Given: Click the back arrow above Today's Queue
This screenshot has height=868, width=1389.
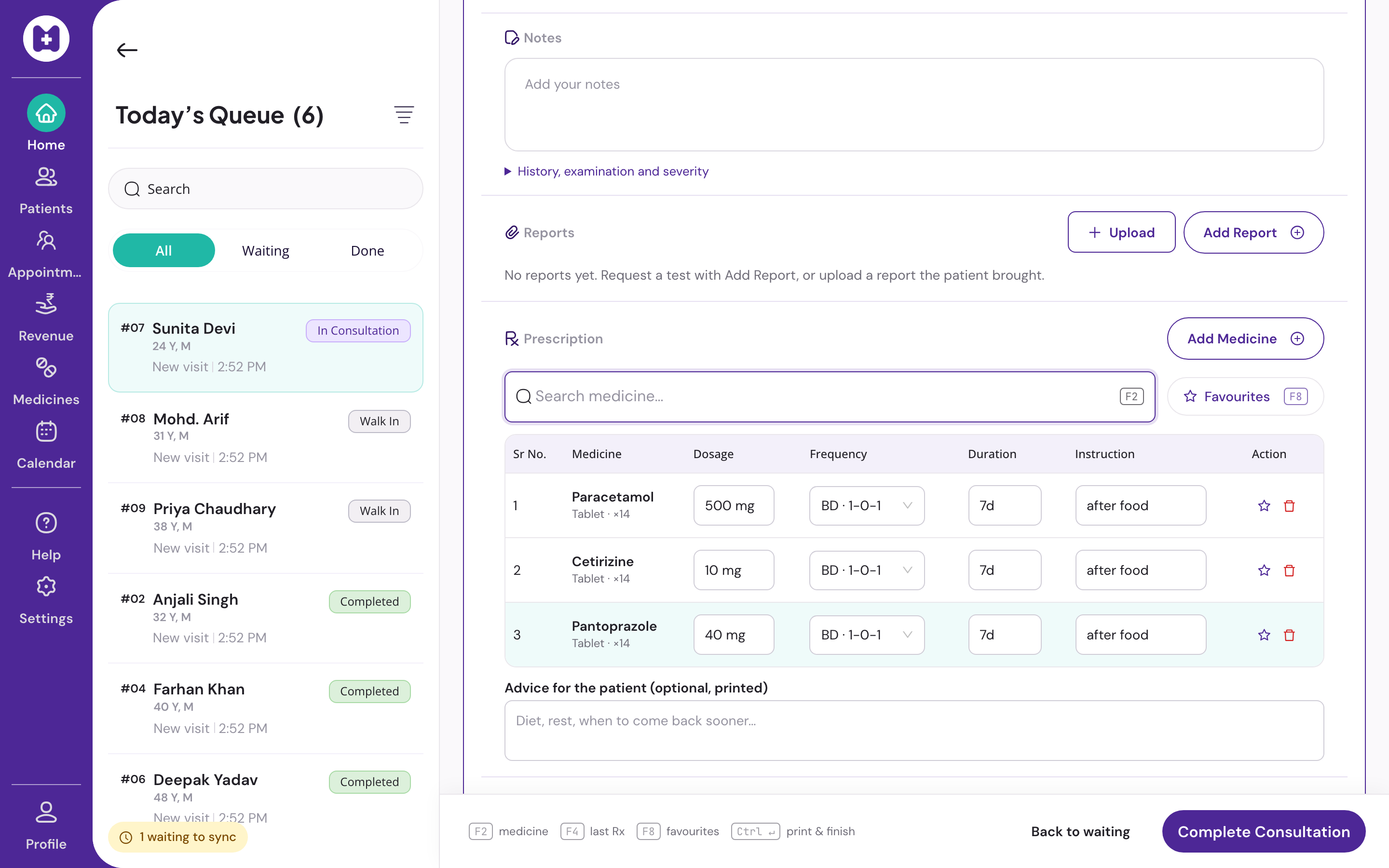Looking at the screenshot, I should point(127,50).
